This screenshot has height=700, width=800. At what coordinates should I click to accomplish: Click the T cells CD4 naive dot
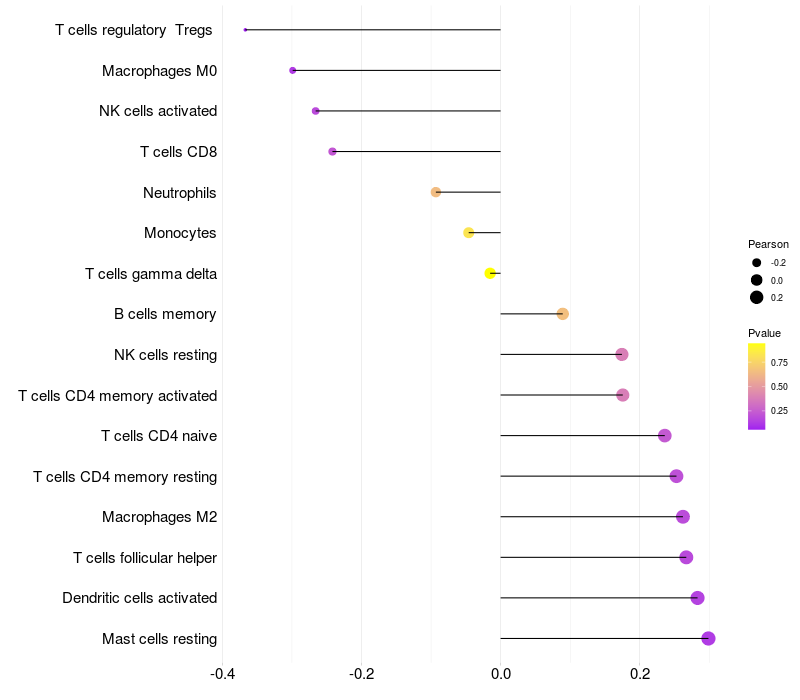[x=664, y=436]
